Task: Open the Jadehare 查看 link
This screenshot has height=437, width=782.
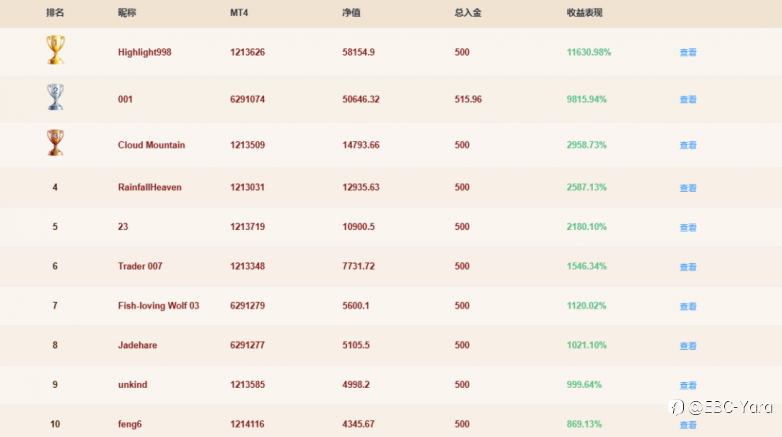Action: [x=688, y=346]
